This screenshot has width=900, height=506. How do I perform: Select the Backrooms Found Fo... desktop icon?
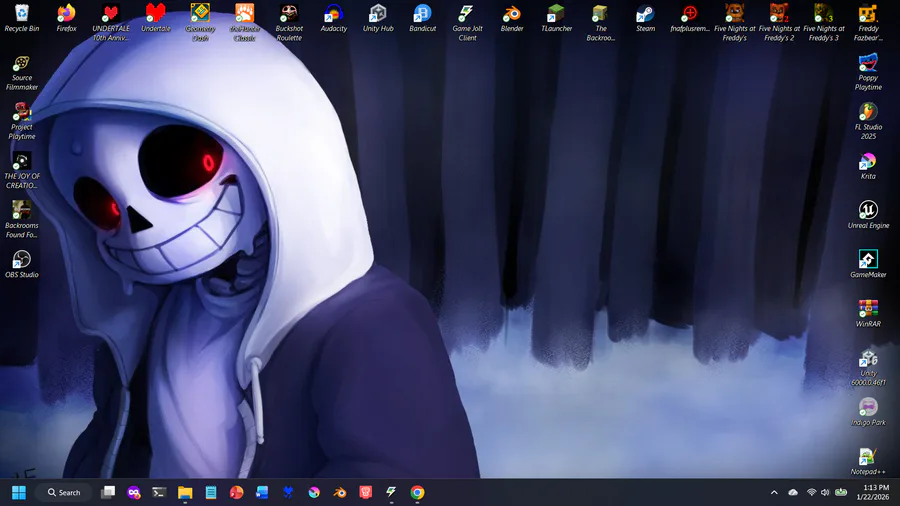(x=22, y=220)
